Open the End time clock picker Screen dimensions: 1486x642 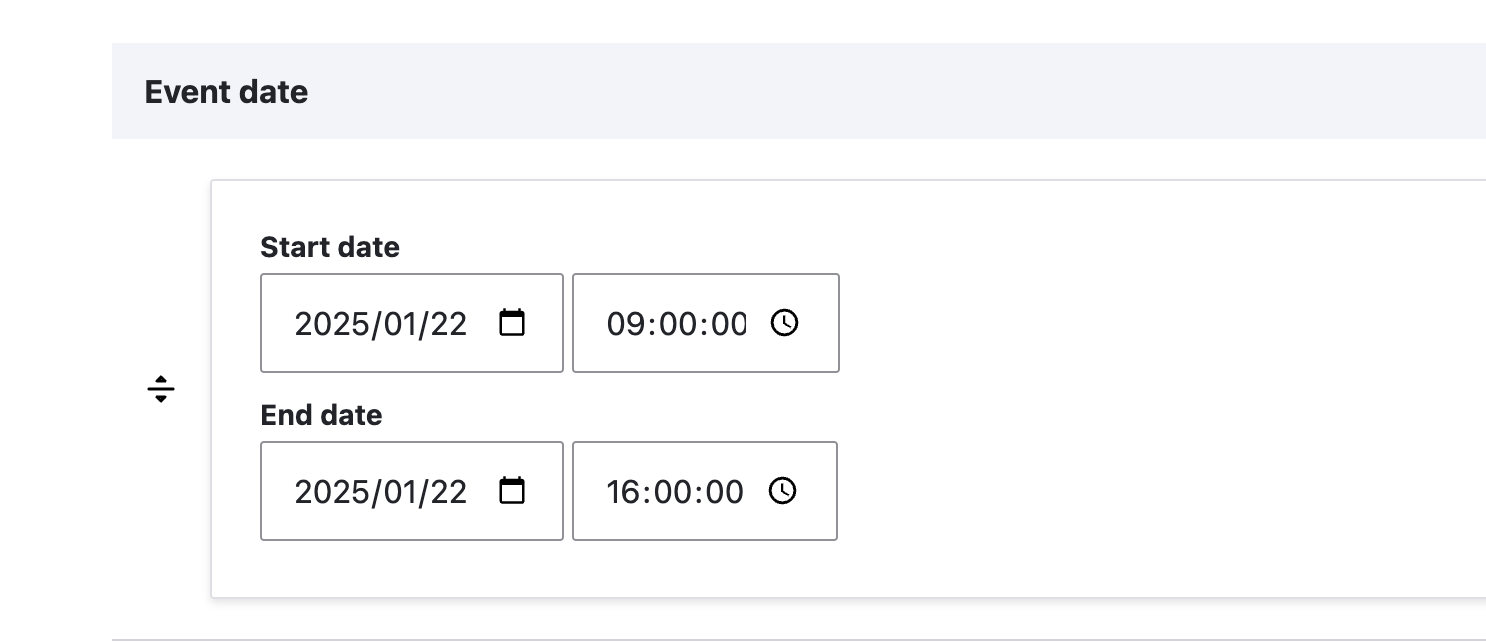[783, 491]
